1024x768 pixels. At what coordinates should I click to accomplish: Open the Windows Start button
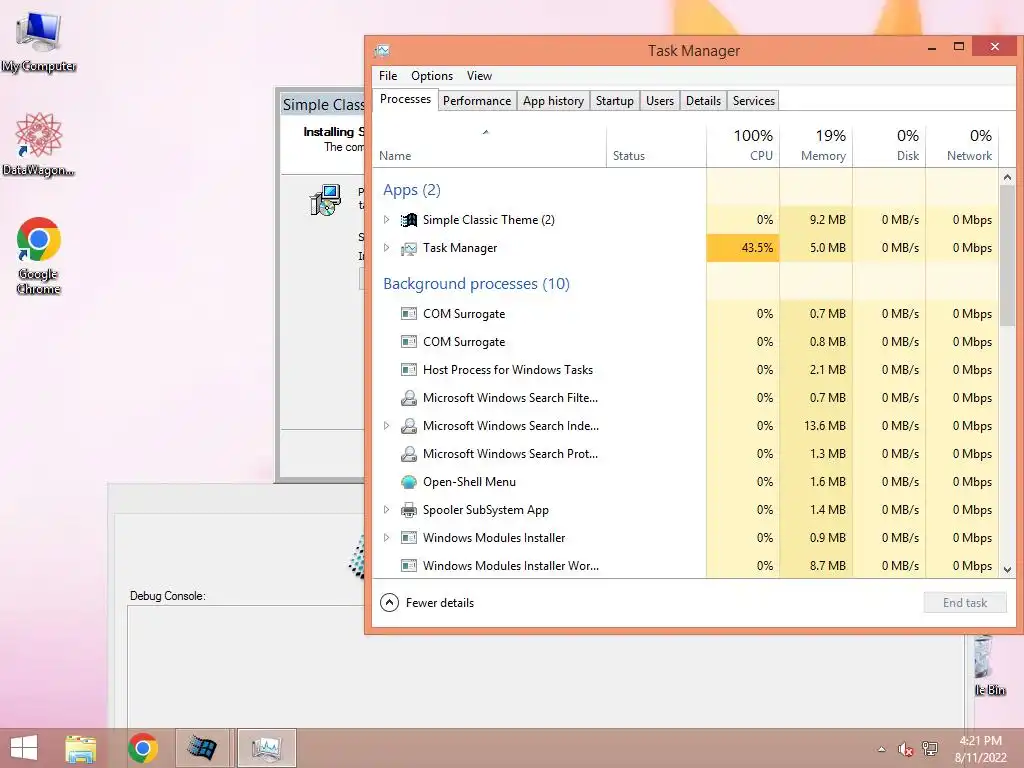[24, 748]
